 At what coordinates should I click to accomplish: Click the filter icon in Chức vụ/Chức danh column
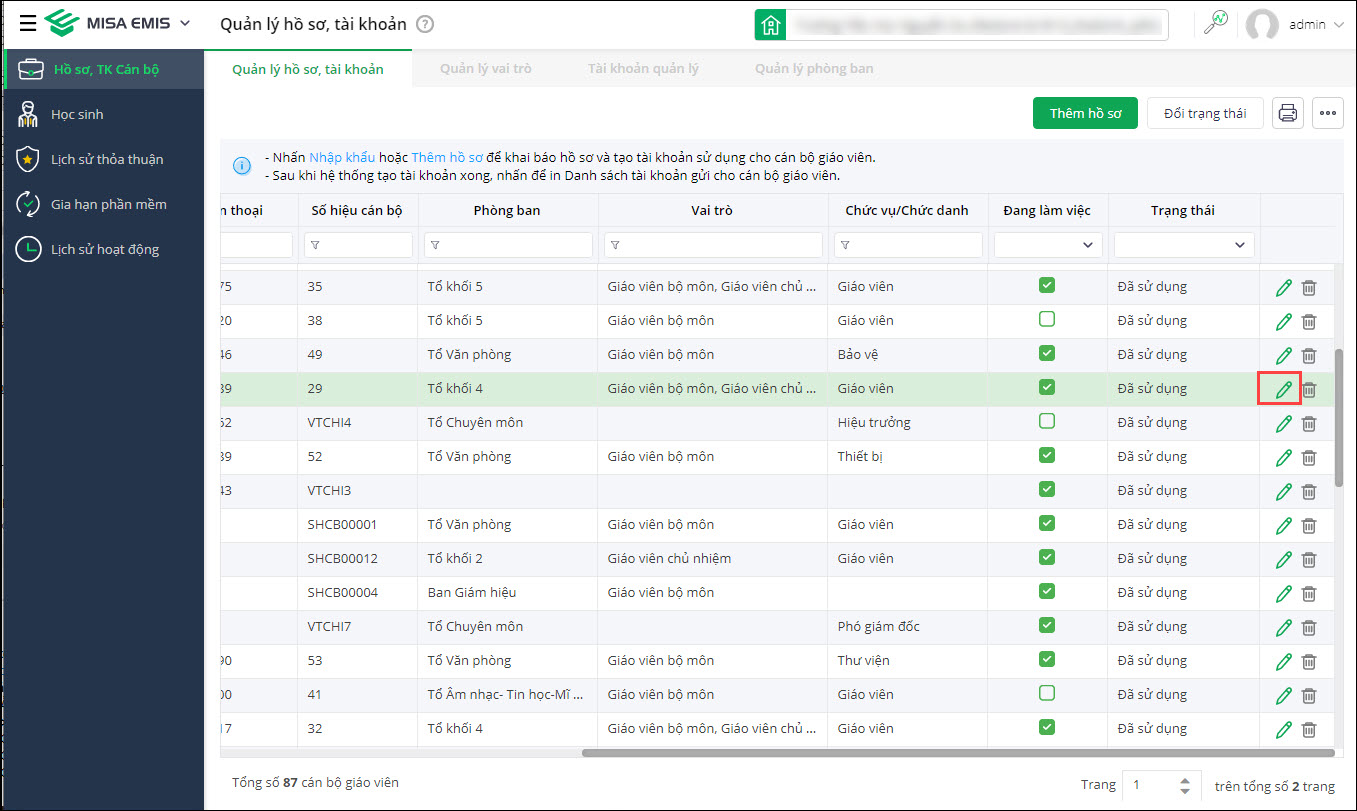844,245
